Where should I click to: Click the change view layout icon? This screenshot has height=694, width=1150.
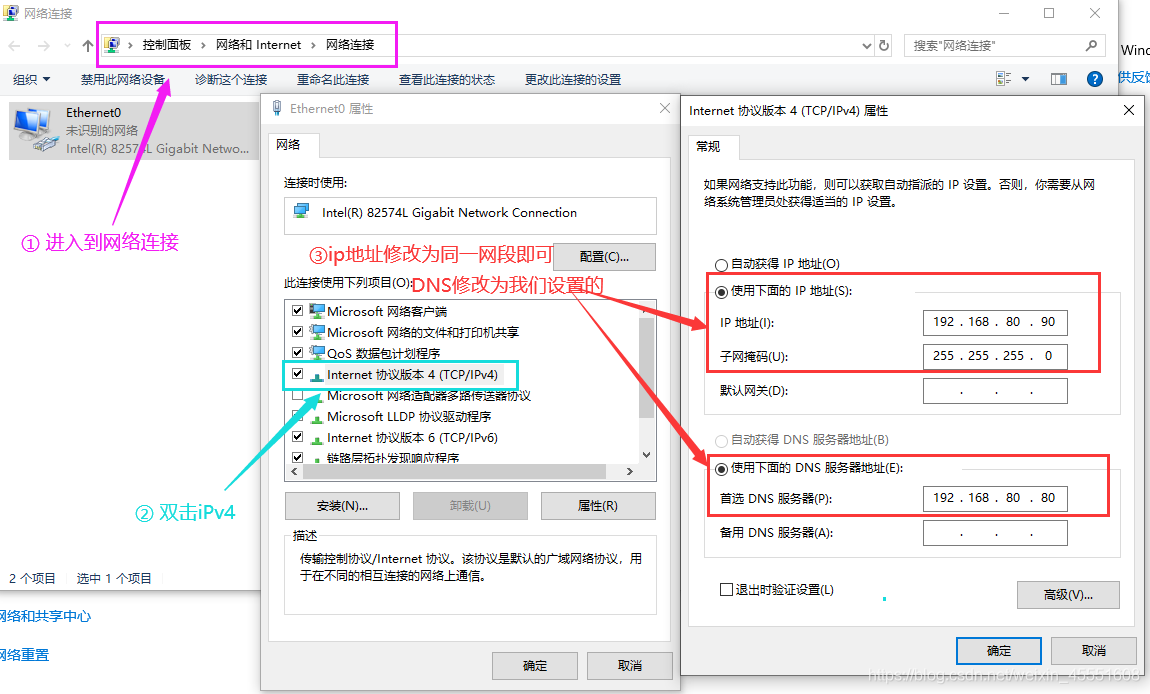(1003, 78)
